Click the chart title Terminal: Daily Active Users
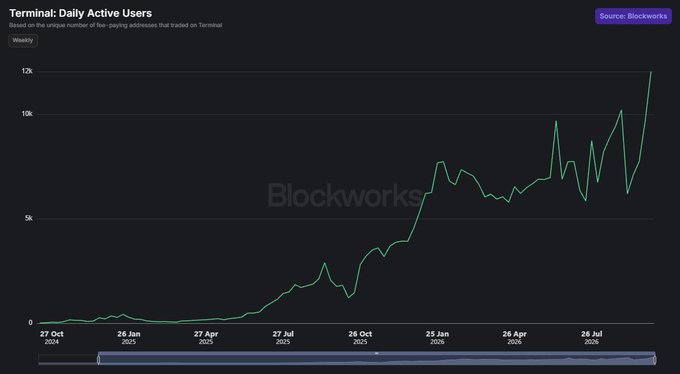Screen dimensions: 680x374 81,13
